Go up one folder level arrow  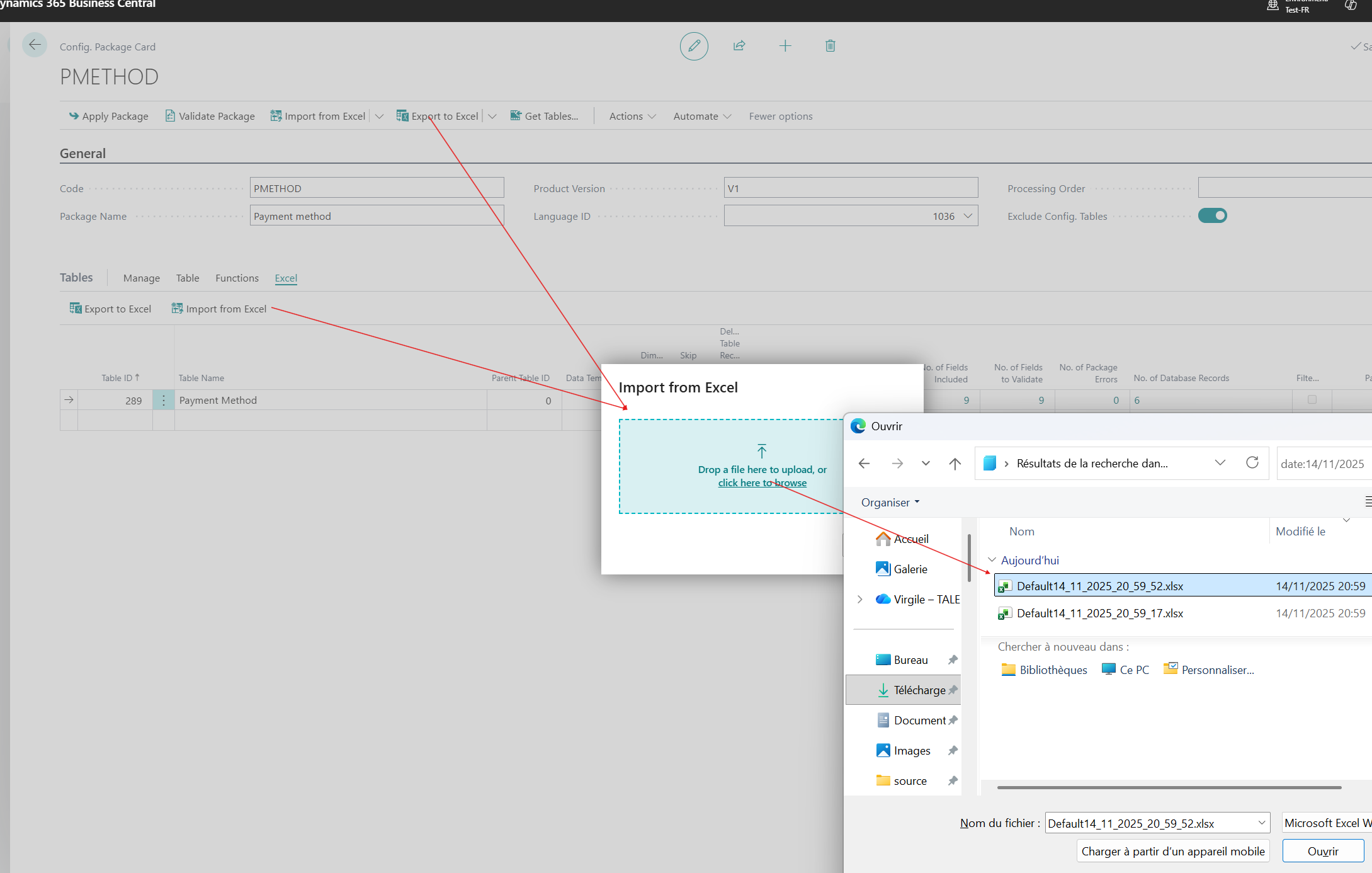(x=955, y=464)
